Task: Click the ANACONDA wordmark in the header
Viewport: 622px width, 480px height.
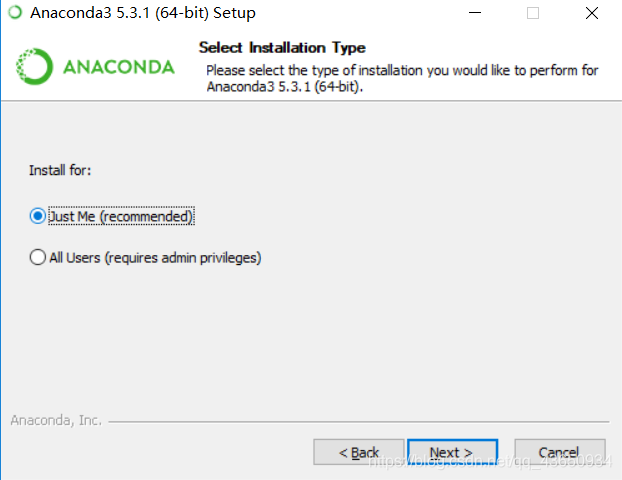Action: 119,67
